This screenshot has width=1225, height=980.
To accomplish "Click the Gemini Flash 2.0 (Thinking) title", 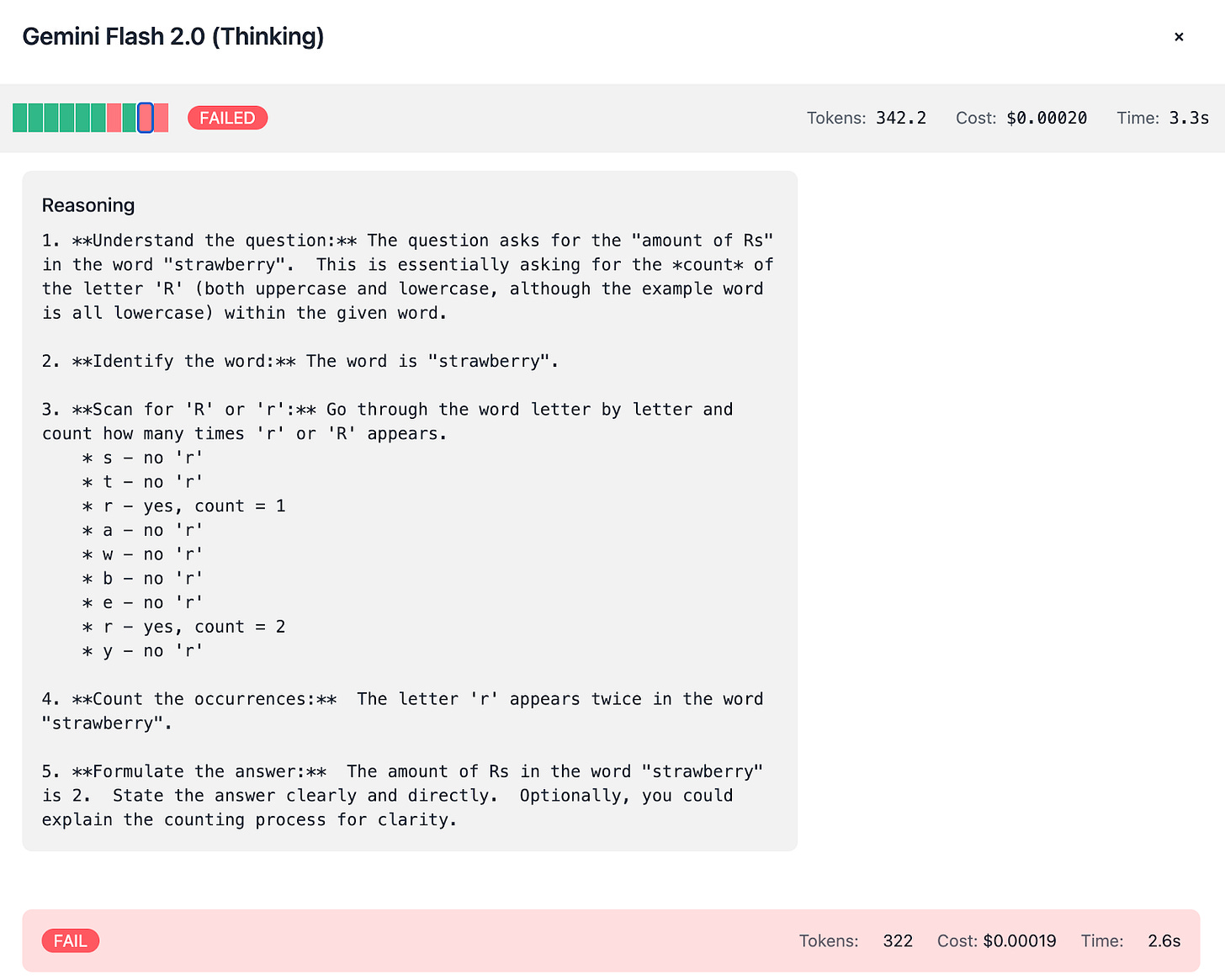I will 172,36.
